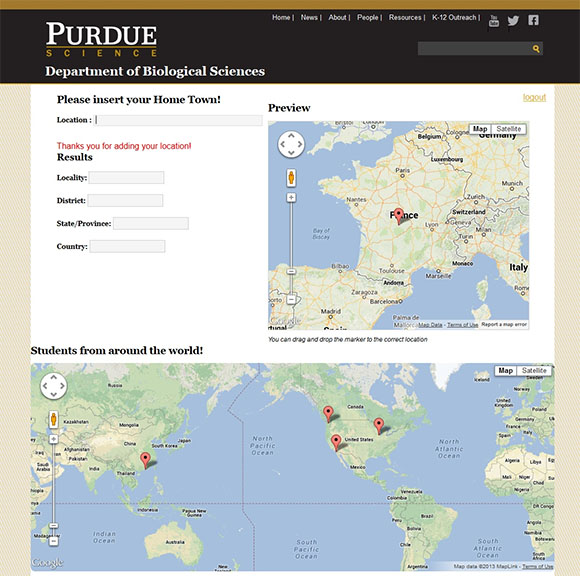Viewport: 580px width, 576px height.
Task: Click the search magnifier icon
Action: (536, 48)
